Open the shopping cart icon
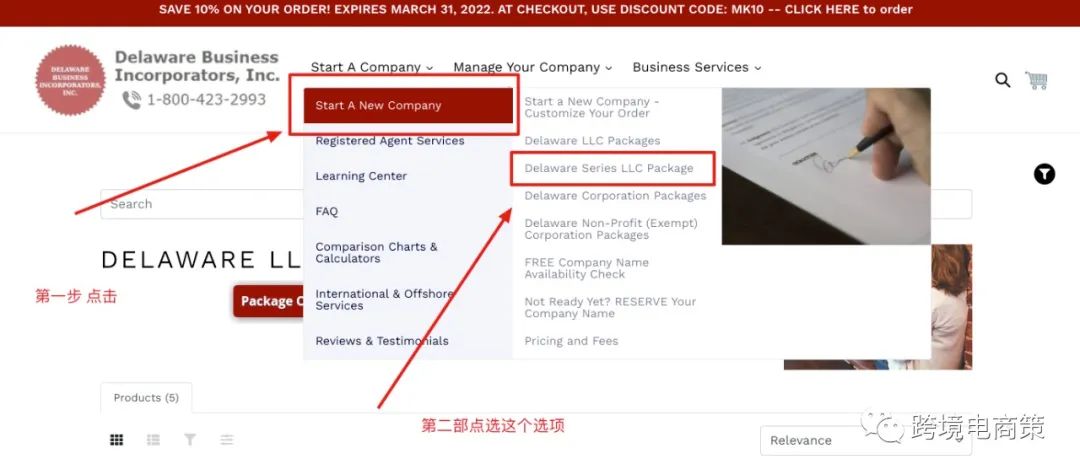This screenshot has width=1080, height=475. [1036, 80]
